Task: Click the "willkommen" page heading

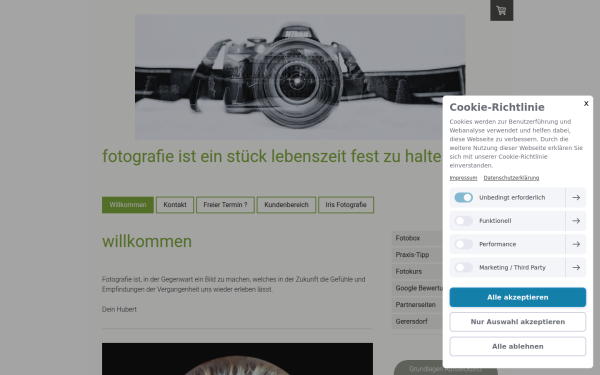Action: pyautogui.click(x=147, y=241)
